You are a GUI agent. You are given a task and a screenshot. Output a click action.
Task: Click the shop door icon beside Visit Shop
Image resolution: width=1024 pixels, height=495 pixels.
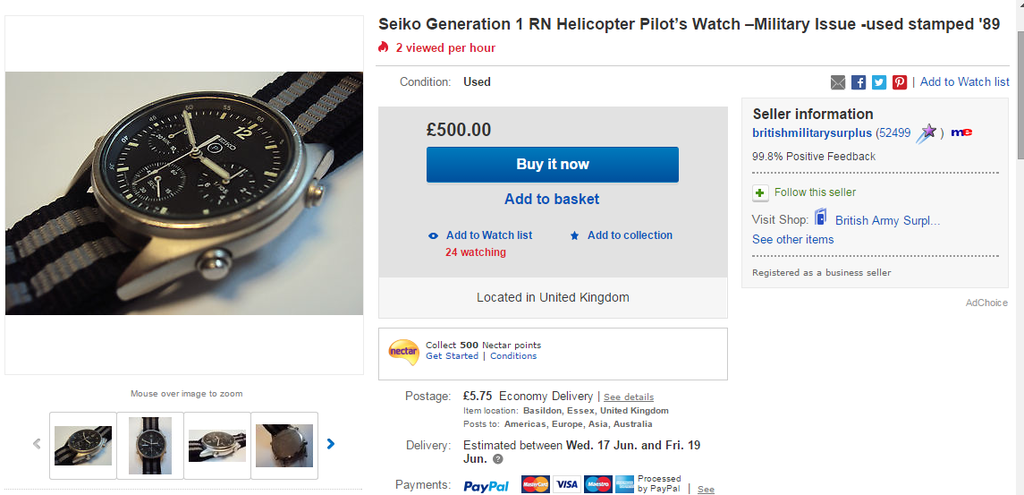tap(821, 218)
